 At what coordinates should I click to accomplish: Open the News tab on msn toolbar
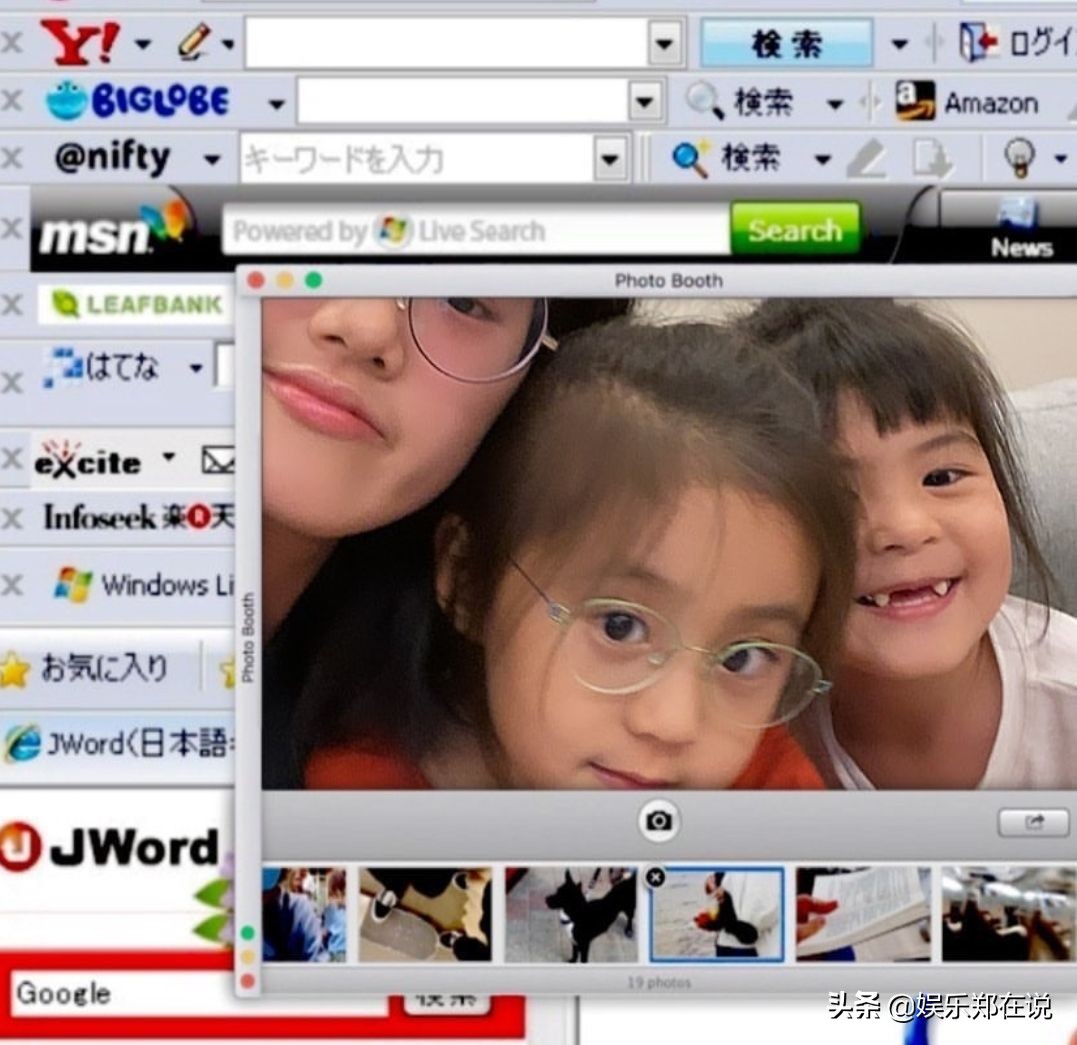point(1021,230)
